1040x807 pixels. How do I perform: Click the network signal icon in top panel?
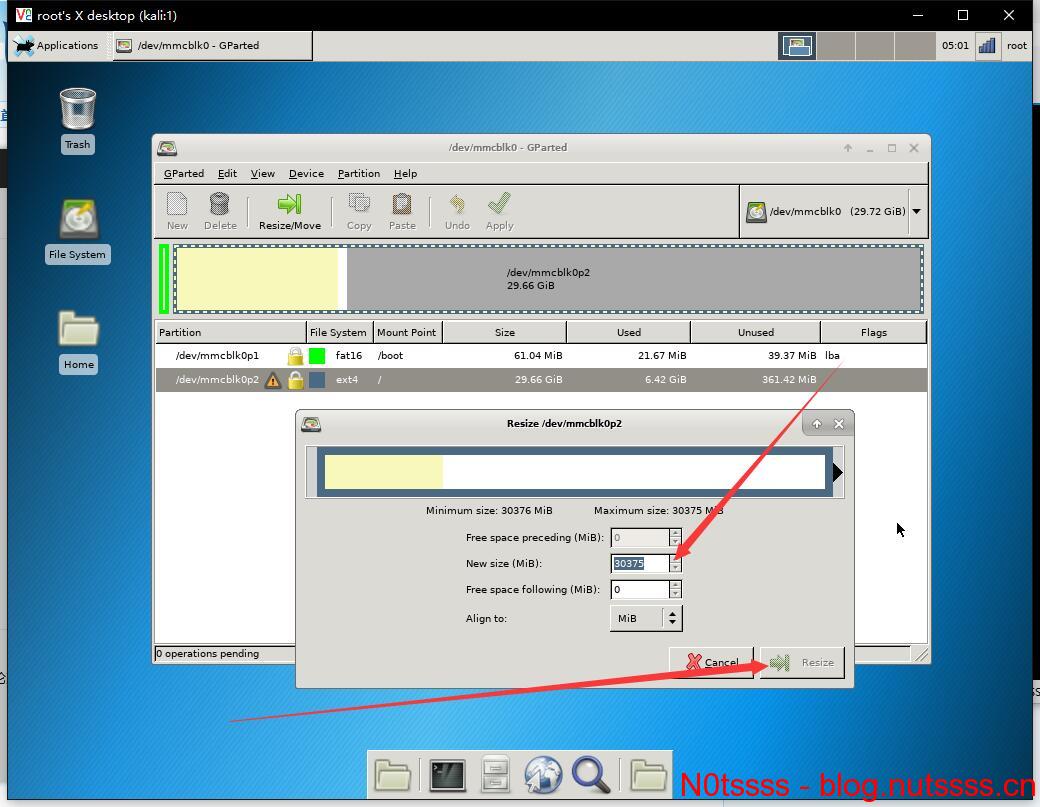click(x=988, y=46)
